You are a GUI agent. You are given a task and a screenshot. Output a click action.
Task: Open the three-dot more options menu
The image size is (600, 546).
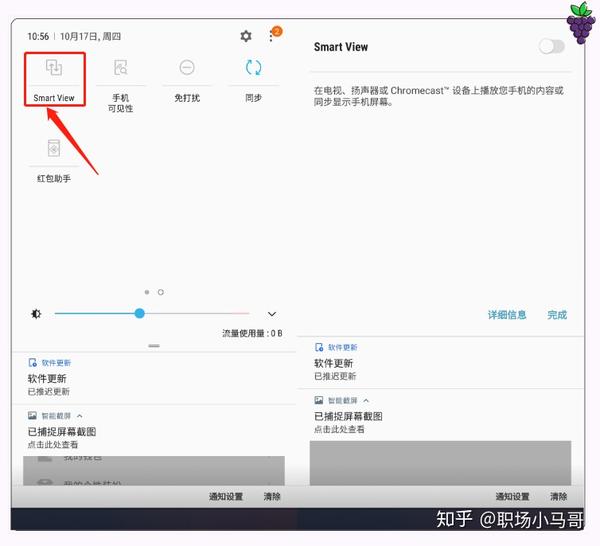point(271,36)
